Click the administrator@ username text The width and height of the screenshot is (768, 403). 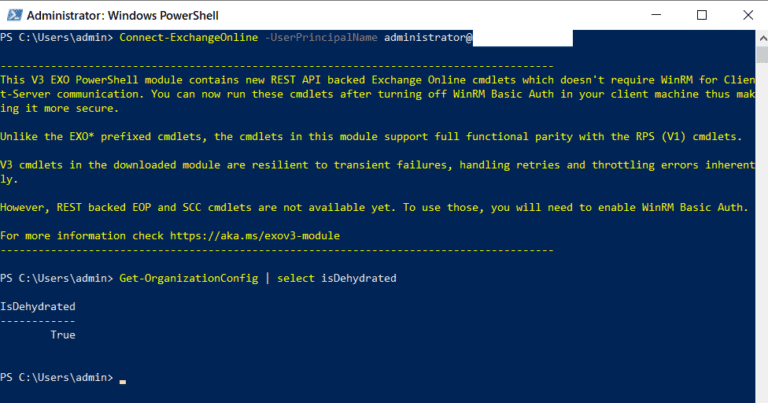coord(428,38)
